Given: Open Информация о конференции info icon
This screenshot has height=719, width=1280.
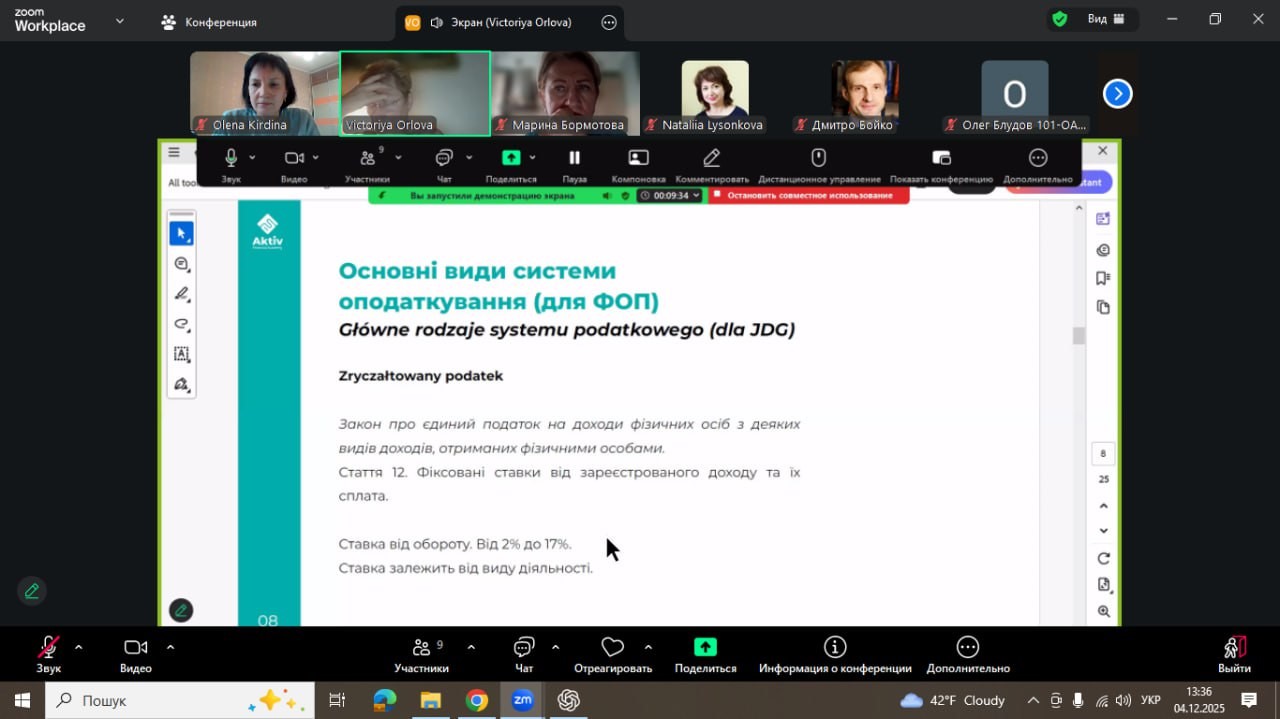Looking at the screenshot, I should click(x=835, y=648).
